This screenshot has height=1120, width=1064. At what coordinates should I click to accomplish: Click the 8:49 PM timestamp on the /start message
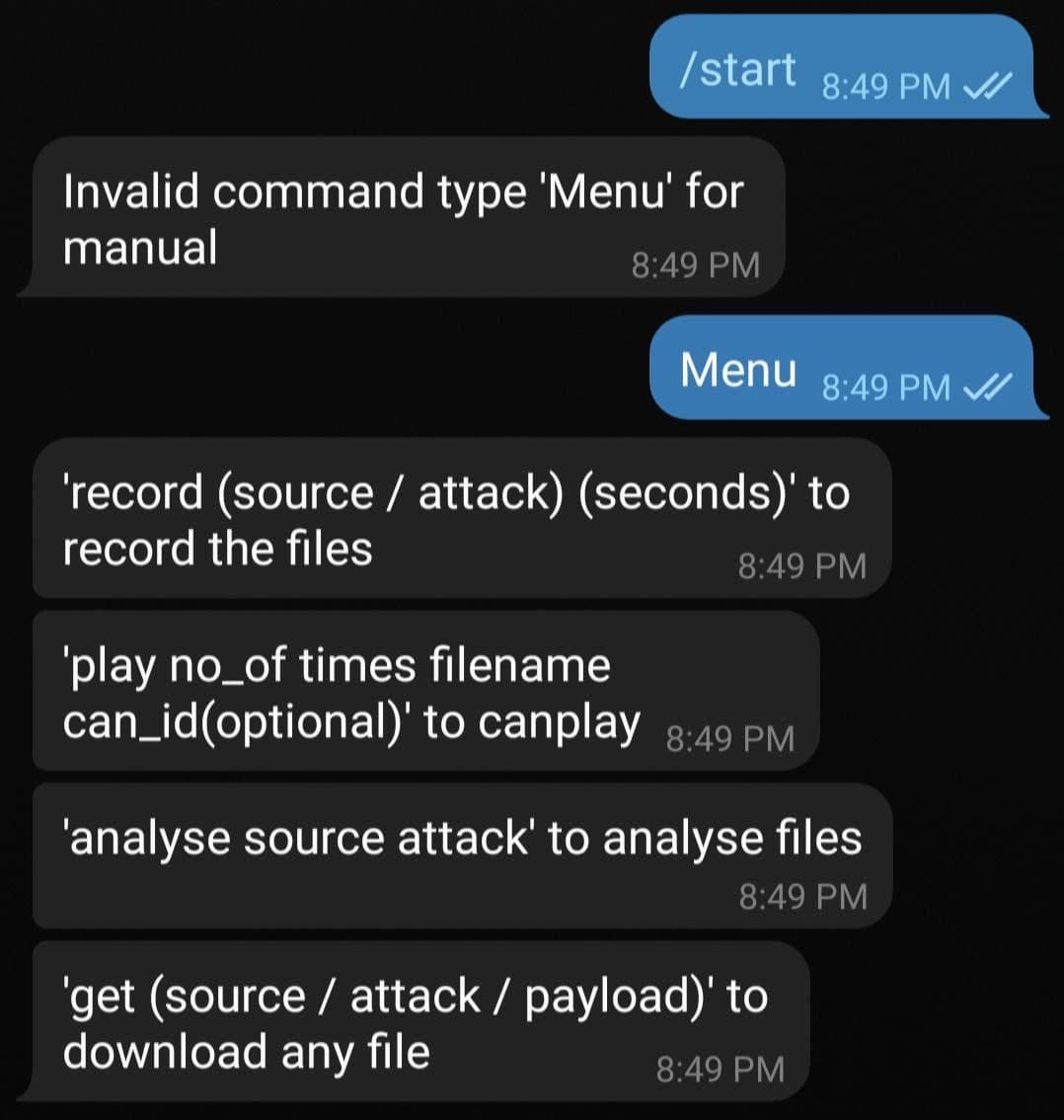[x=886, y=87]
